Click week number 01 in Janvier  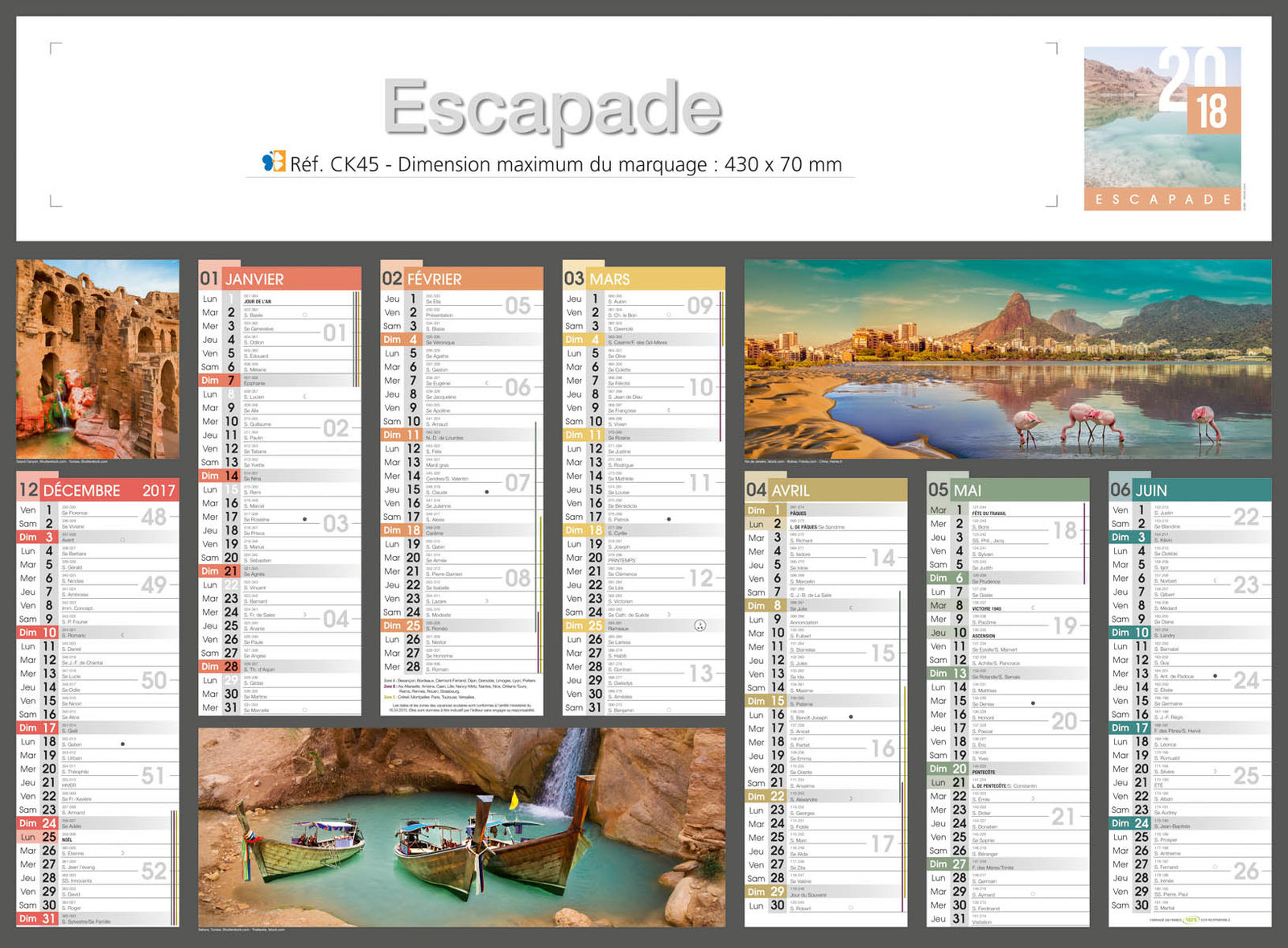click(x=335, y=332)
